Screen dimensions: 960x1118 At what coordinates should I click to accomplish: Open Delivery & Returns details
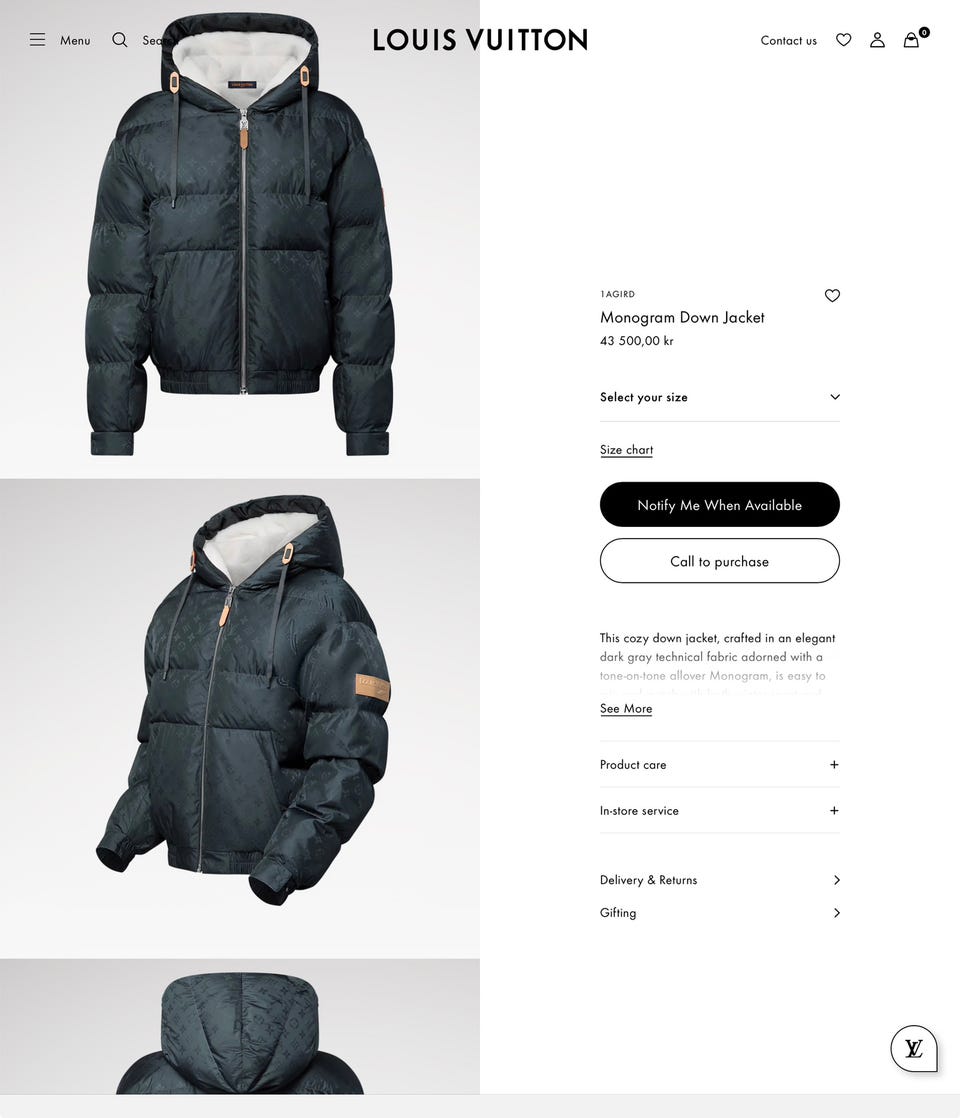720,880
